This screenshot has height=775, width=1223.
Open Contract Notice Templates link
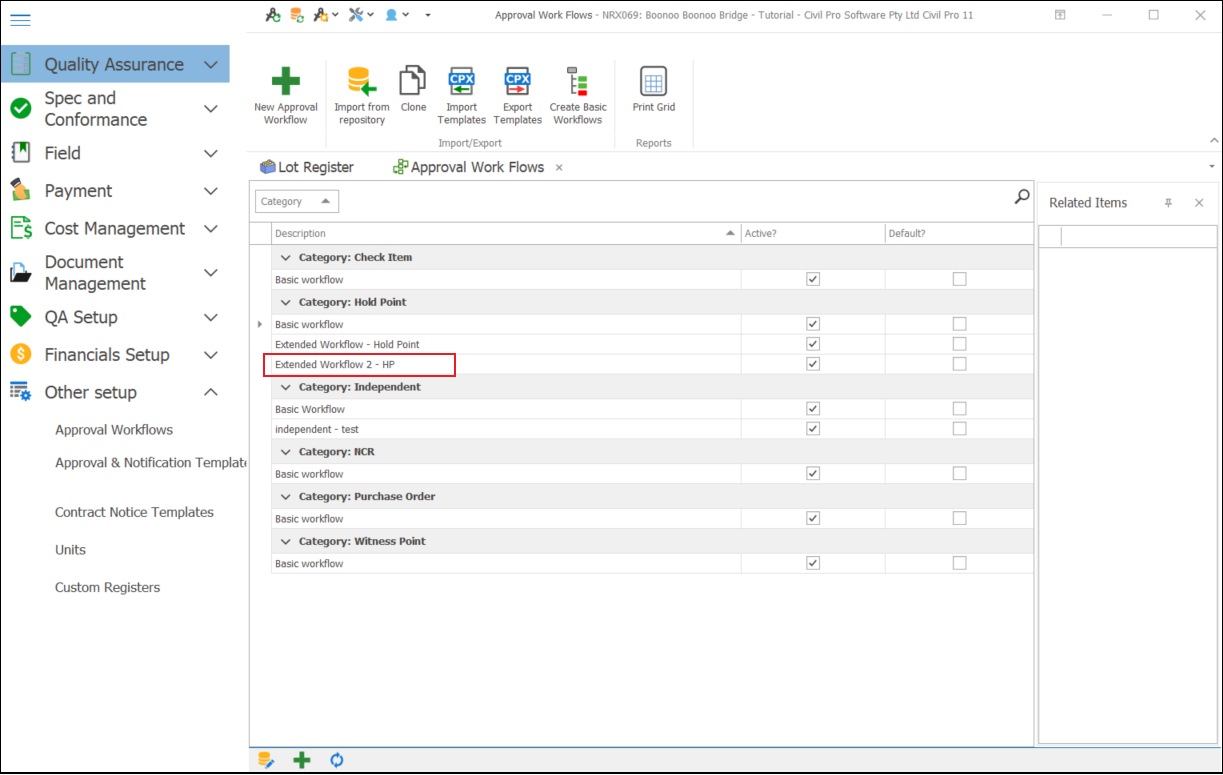[134, 512]
